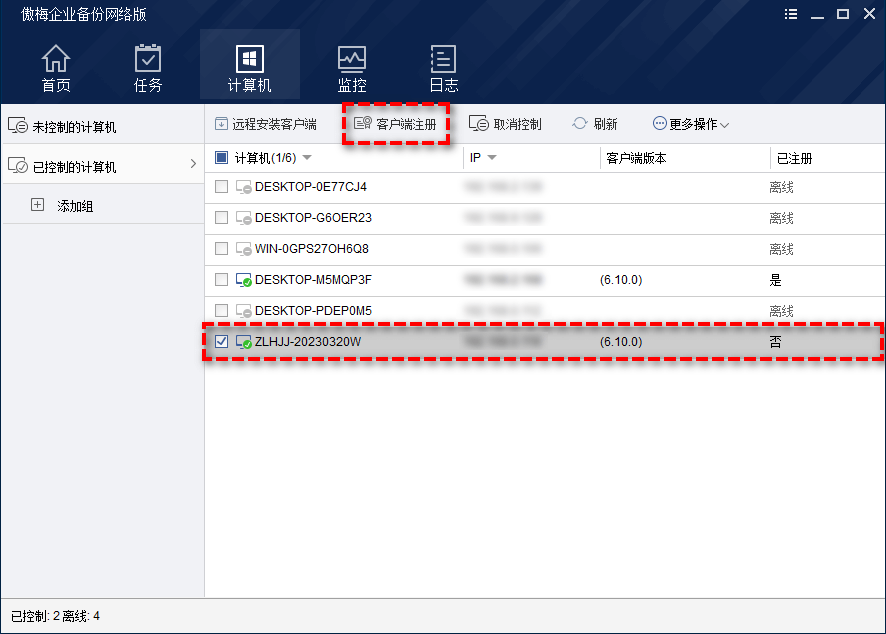Click the 远程安装客户端 install icon
Image resolution: width=886 pixels, height=634 pixels.
point(221,124)
